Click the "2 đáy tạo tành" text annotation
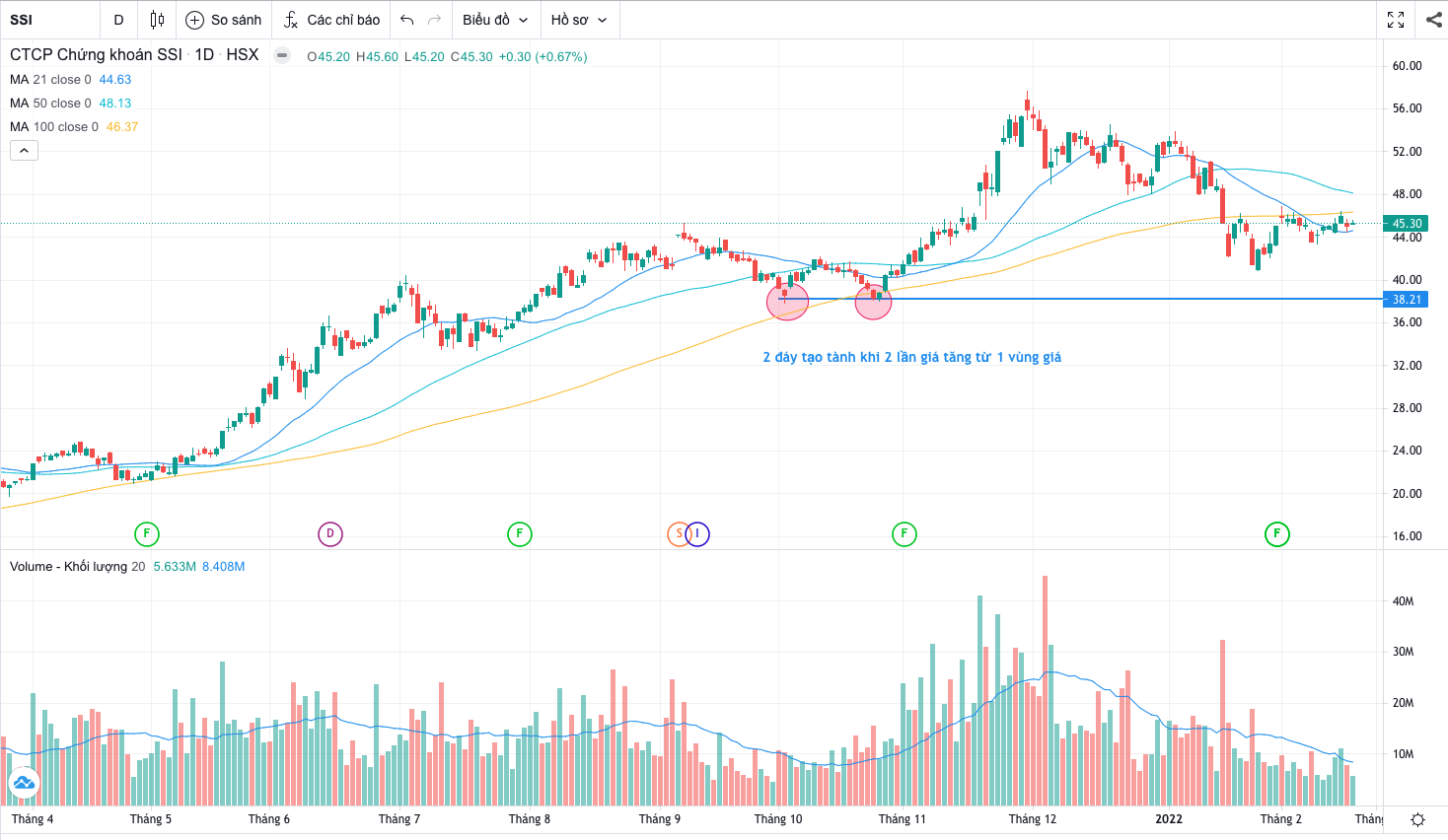 point(911,357)
